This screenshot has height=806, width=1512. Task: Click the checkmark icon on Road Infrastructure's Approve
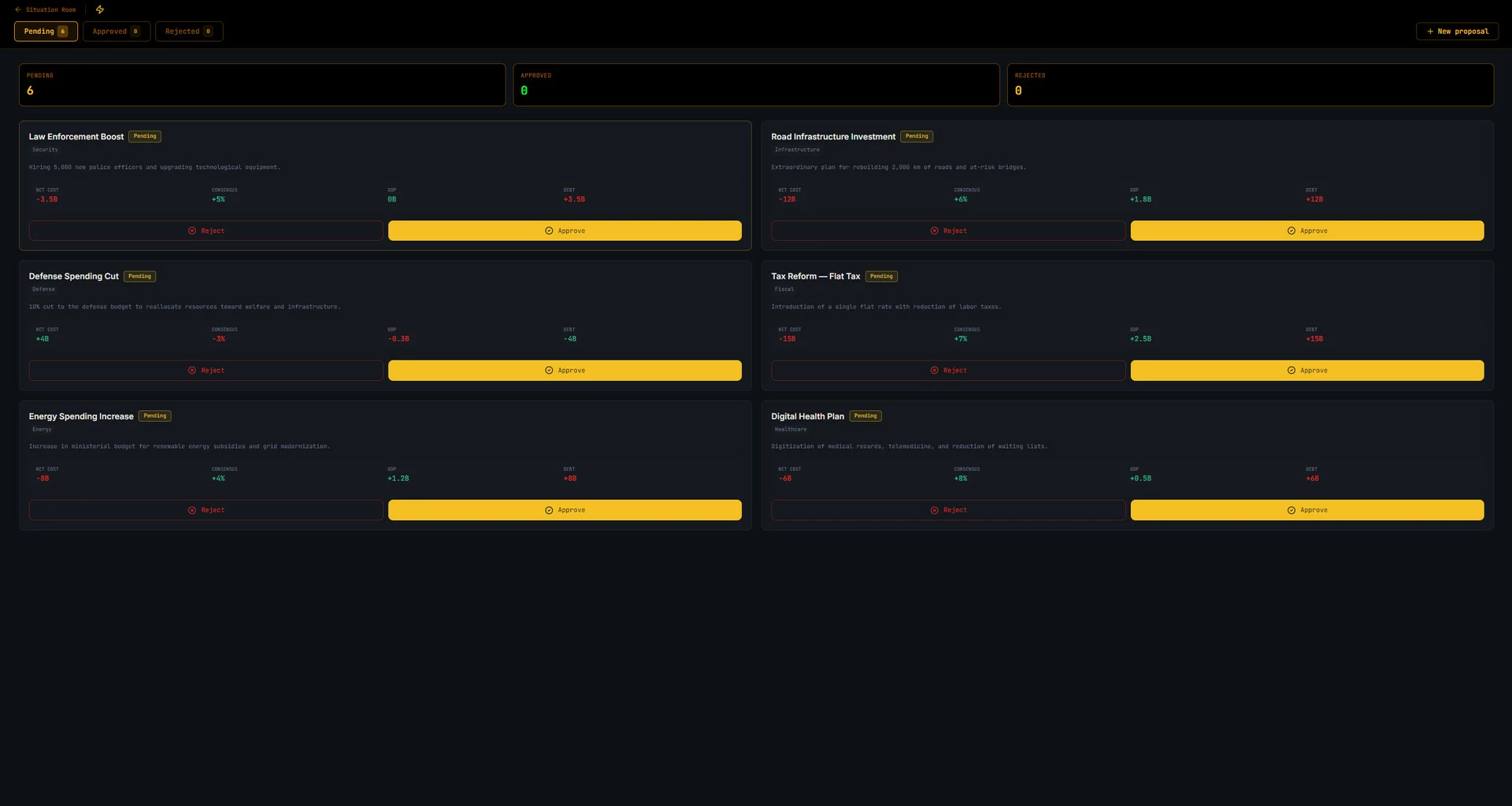pyautogui.click(x=1291, y=231)
